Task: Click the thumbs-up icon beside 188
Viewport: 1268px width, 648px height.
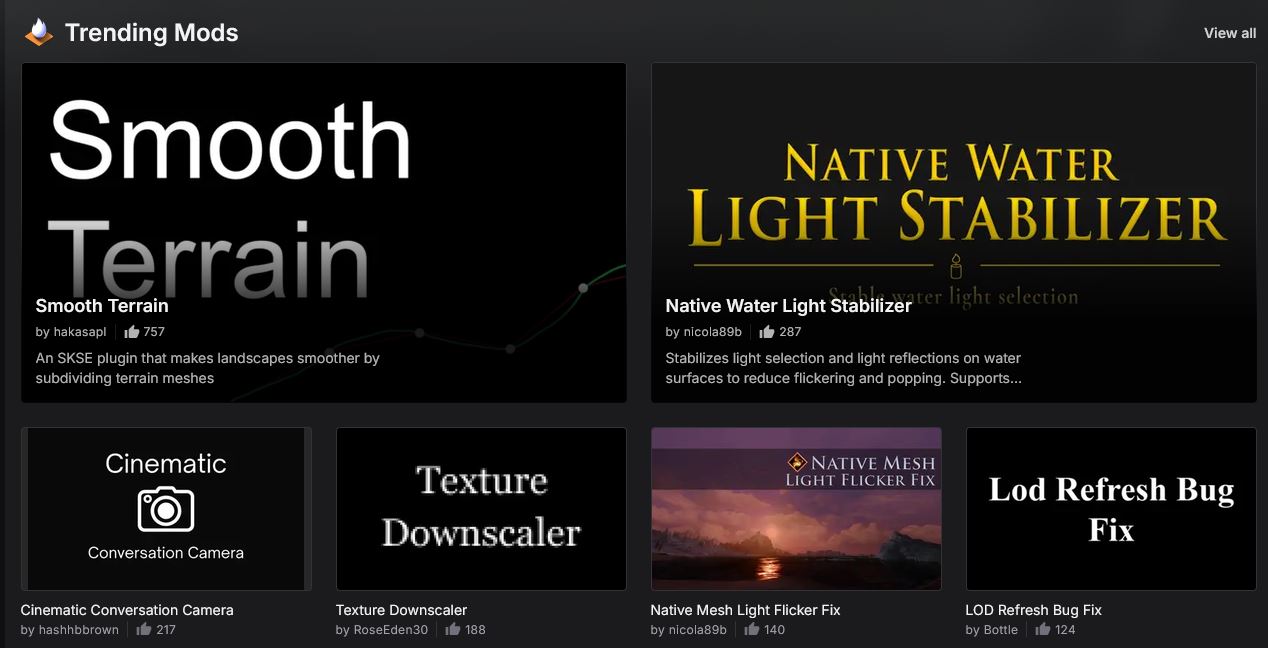Action: click(453, 630)
